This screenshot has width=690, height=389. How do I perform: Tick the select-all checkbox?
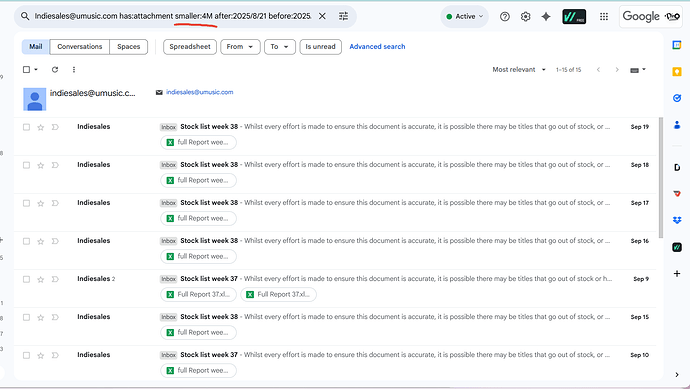[26, 70]
